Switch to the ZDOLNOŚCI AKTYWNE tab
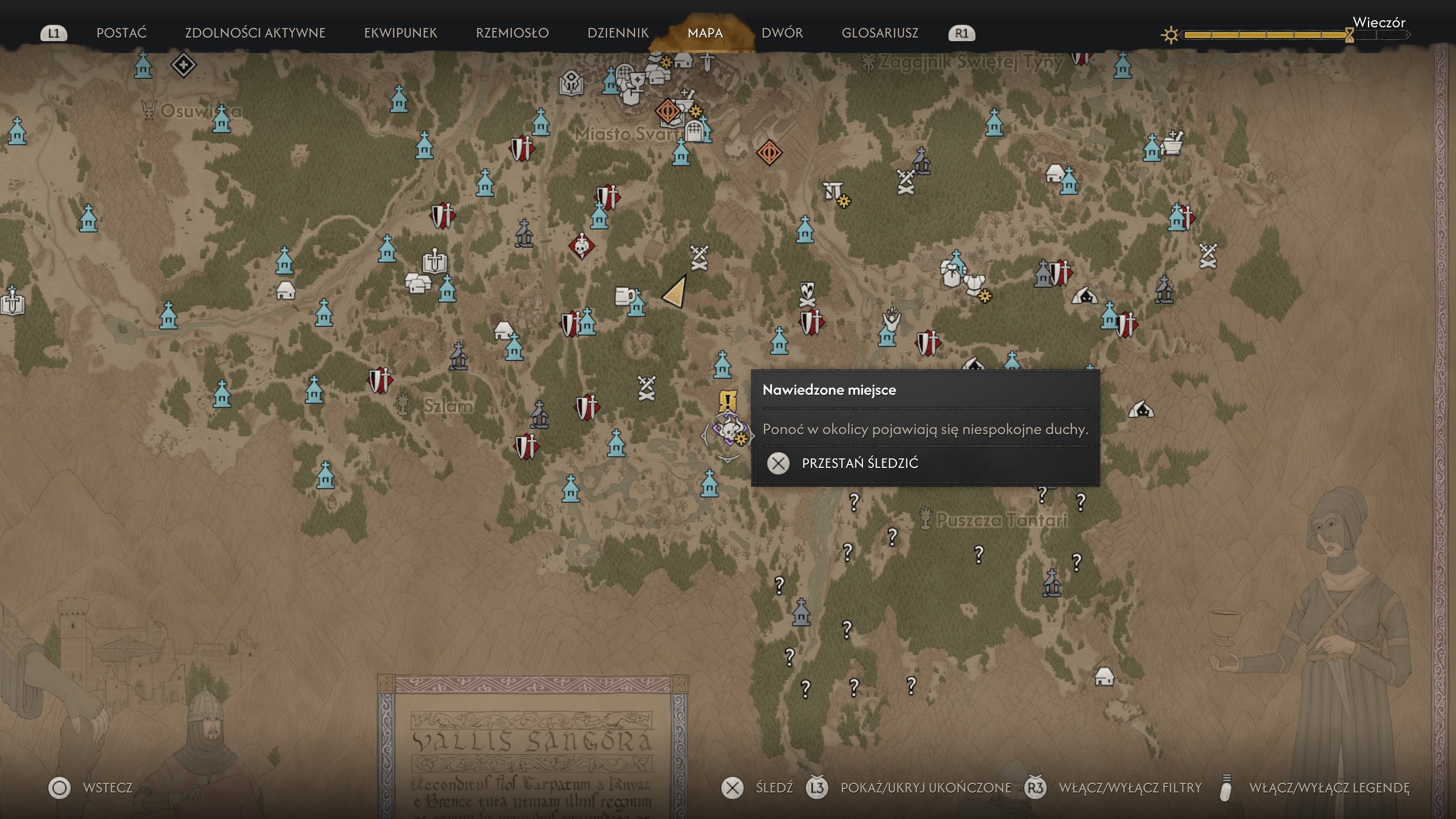This screenshot has width=1456, height=819. [x=255, y=33]
